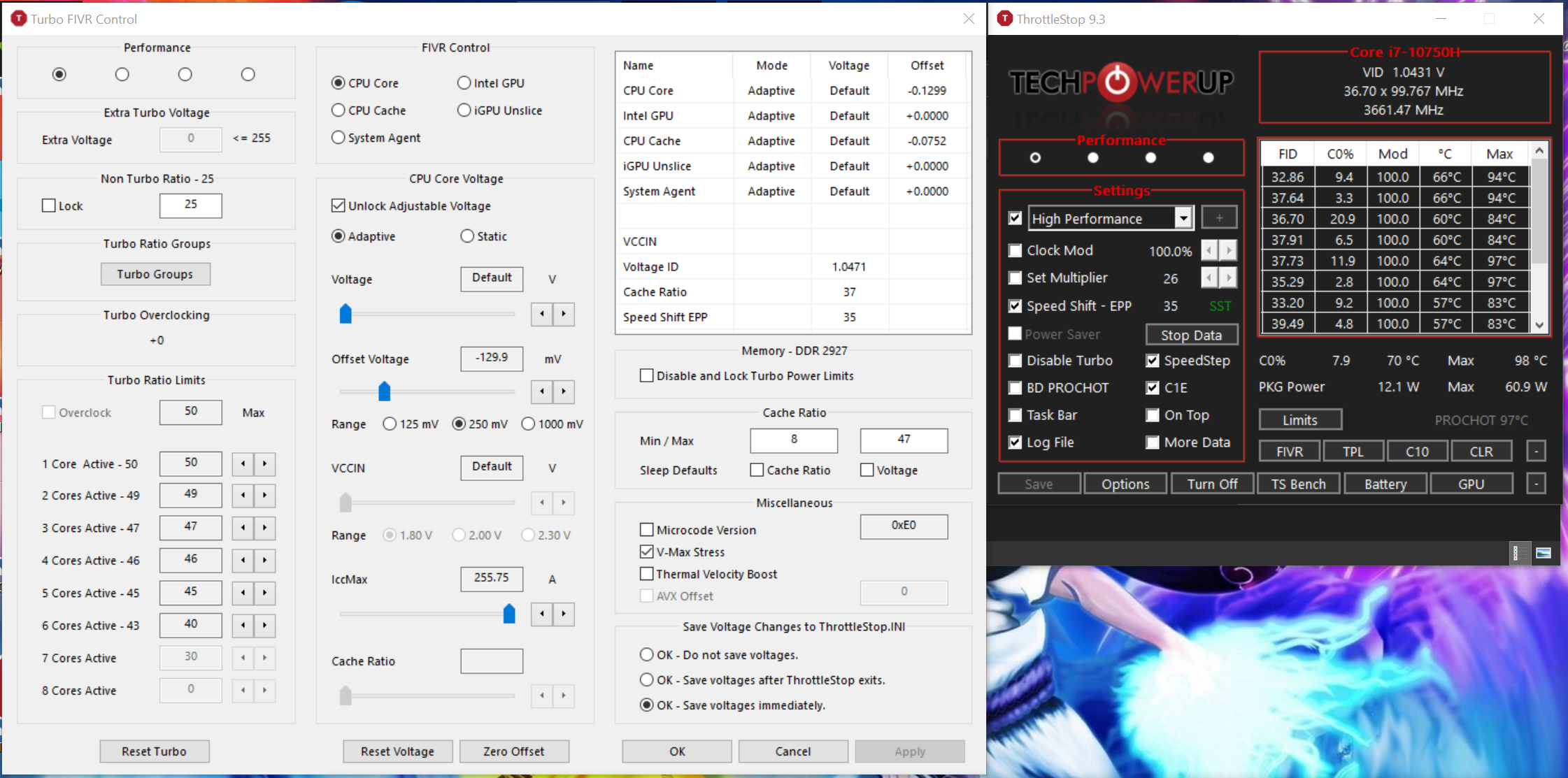Screen dimensions: 1568x778
Task: Click the desktop monitor icon below ThrottleStop
Action: click(1544, 553)
